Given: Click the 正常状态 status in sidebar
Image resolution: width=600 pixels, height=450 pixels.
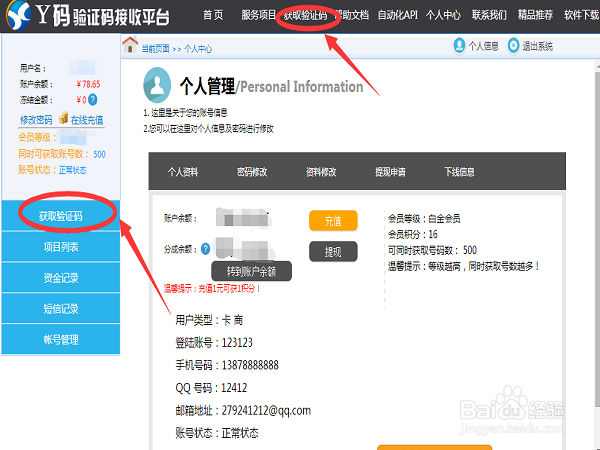Looking at the screenshot, I should (x=72, y=170).
